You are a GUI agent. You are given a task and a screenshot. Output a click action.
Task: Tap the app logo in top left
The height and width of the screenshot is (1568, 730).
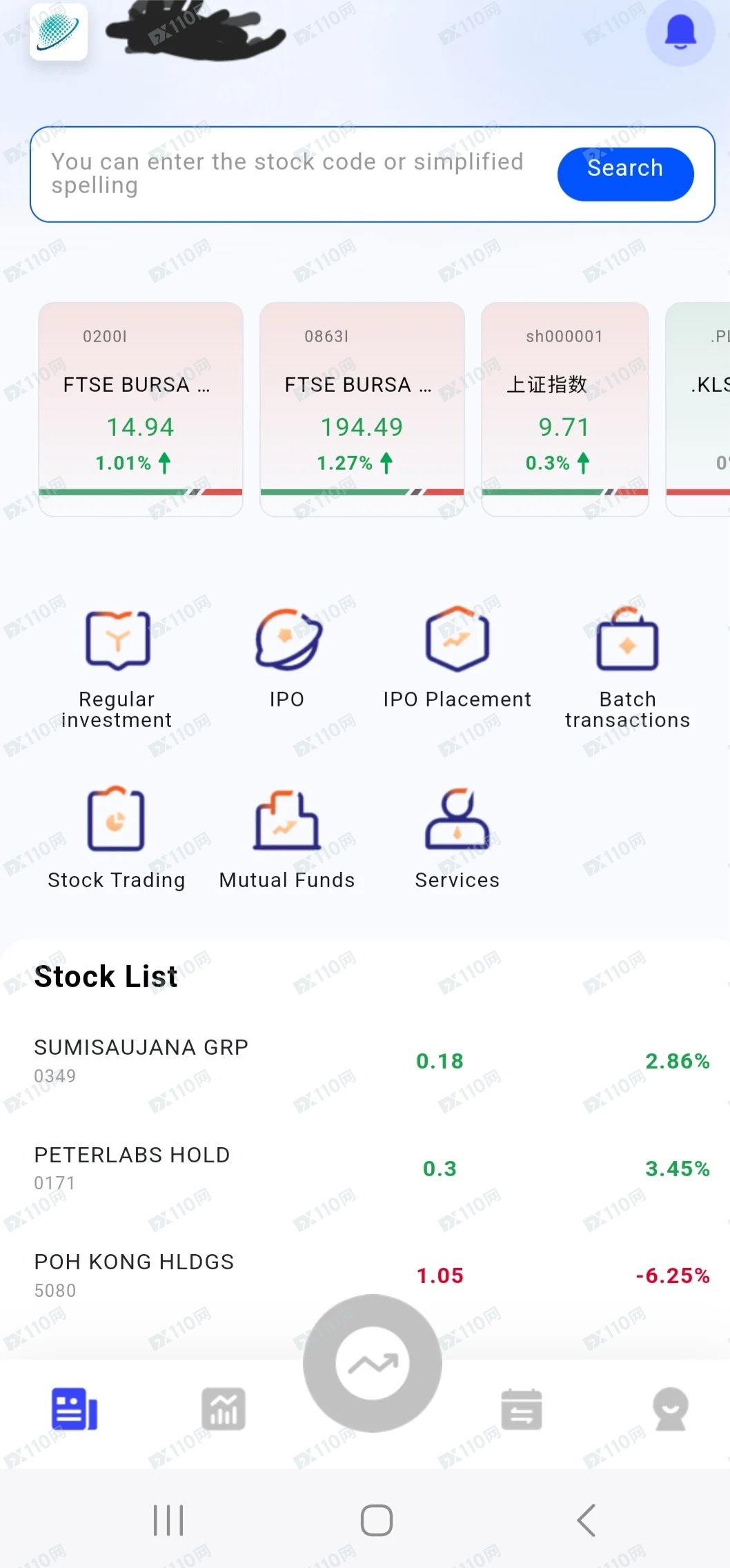[x=59, y=32]
